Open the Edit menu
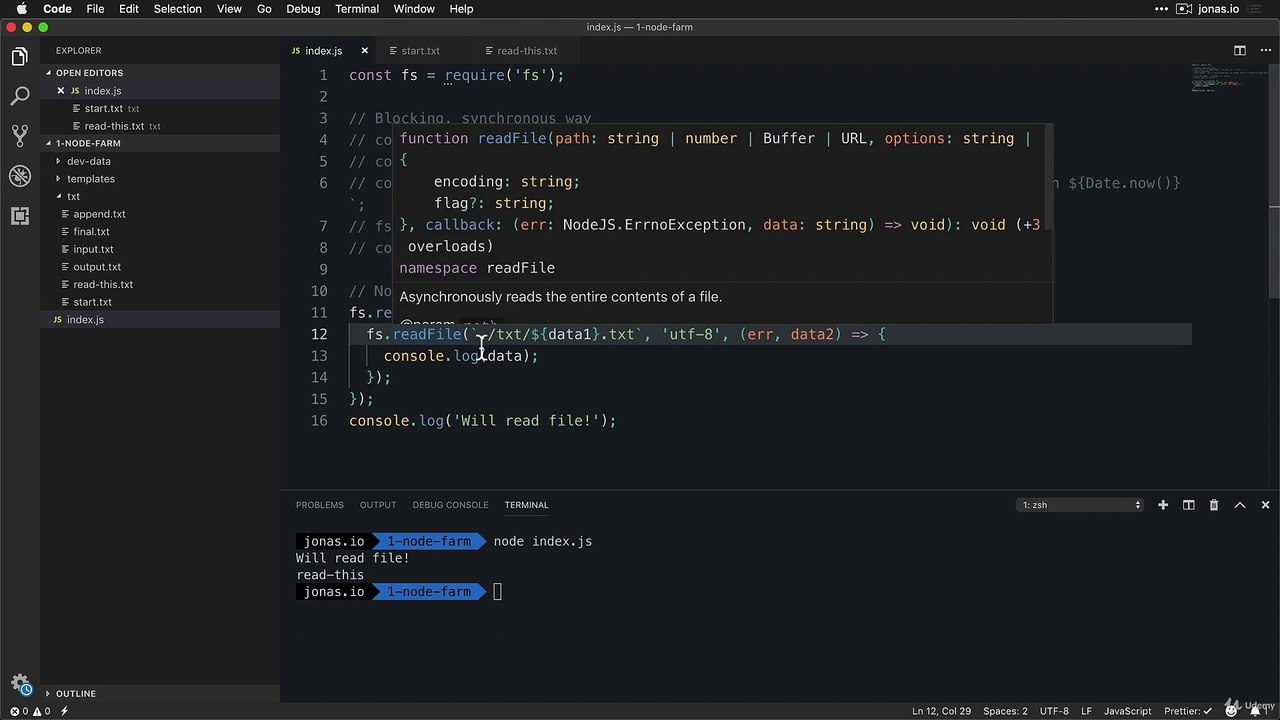The width and height of the screenshot is (1280, 720). coord(129,9)
